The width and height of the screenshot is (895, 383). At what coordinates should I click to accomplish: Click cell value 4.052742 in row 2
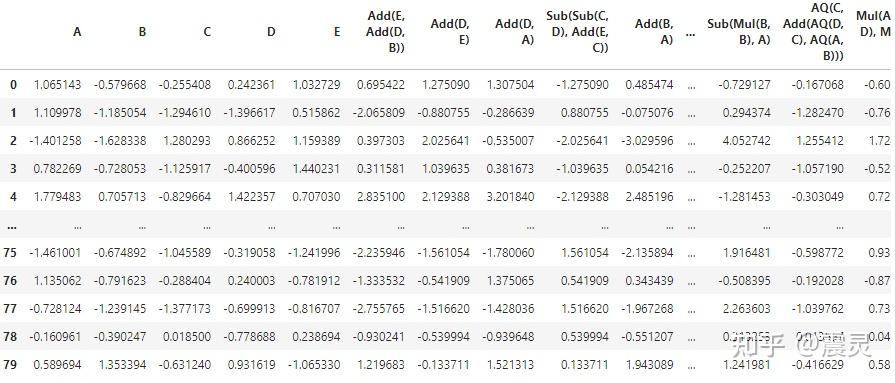point(747,141)
